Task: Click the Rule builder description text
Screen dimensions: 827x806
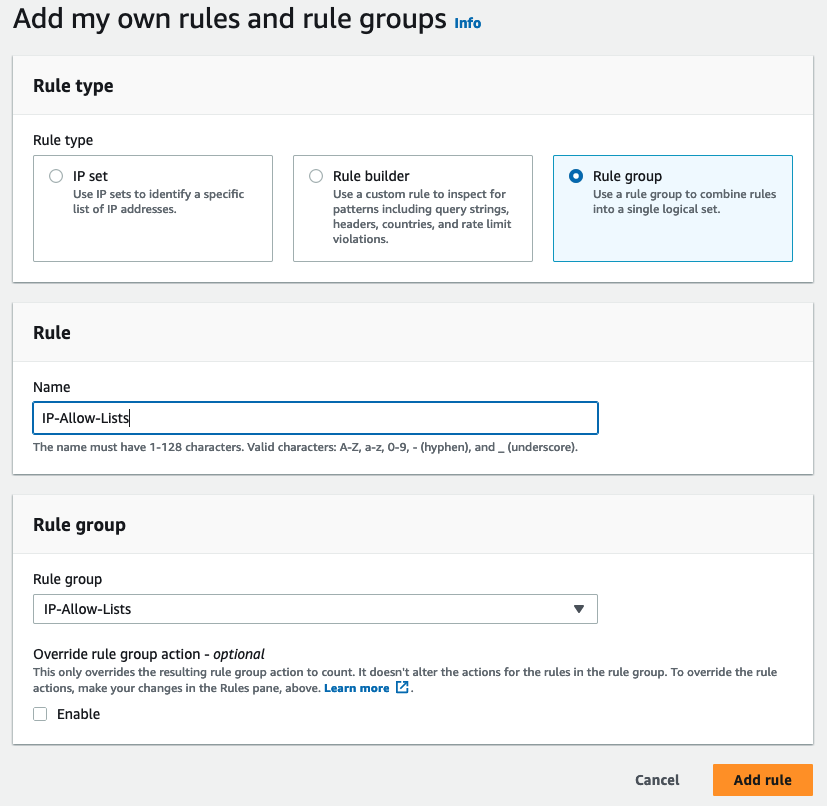Action: pos(422,216)
